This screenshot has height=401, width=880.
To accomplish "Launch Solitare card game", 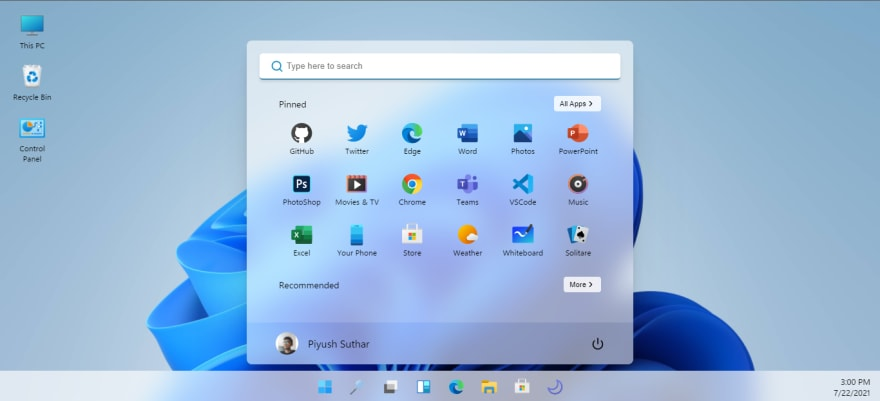I will point(578,241).
